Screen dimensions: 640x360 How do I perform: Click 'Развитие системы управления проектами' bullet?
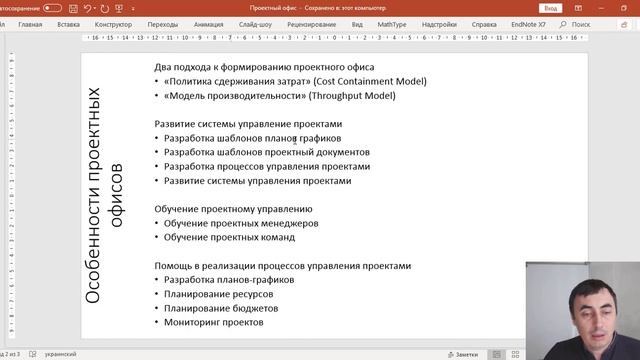pyautogui.click(x=258, y=181)
